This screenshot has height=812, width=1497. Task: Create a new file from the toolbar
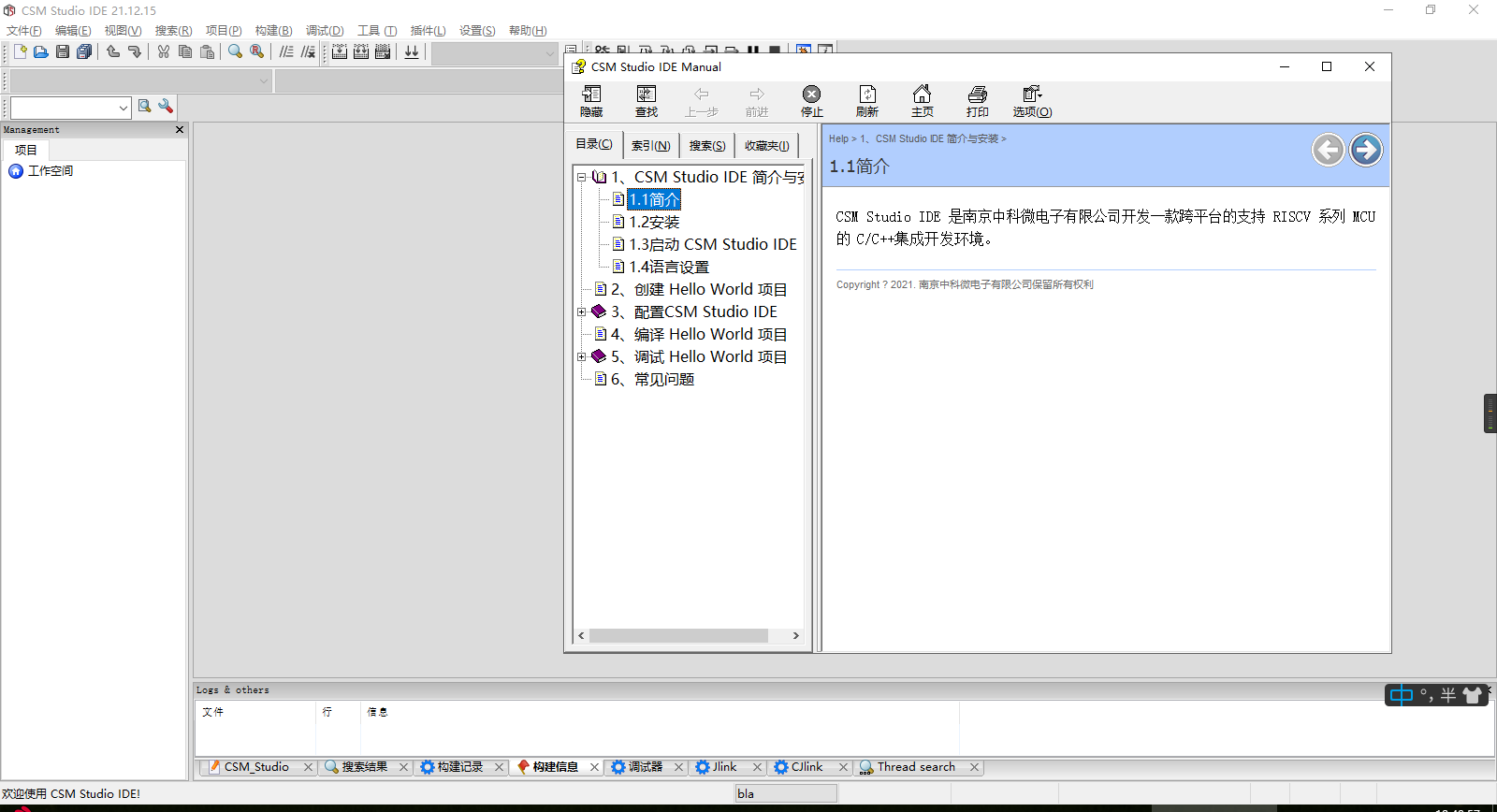coord(20,52)
